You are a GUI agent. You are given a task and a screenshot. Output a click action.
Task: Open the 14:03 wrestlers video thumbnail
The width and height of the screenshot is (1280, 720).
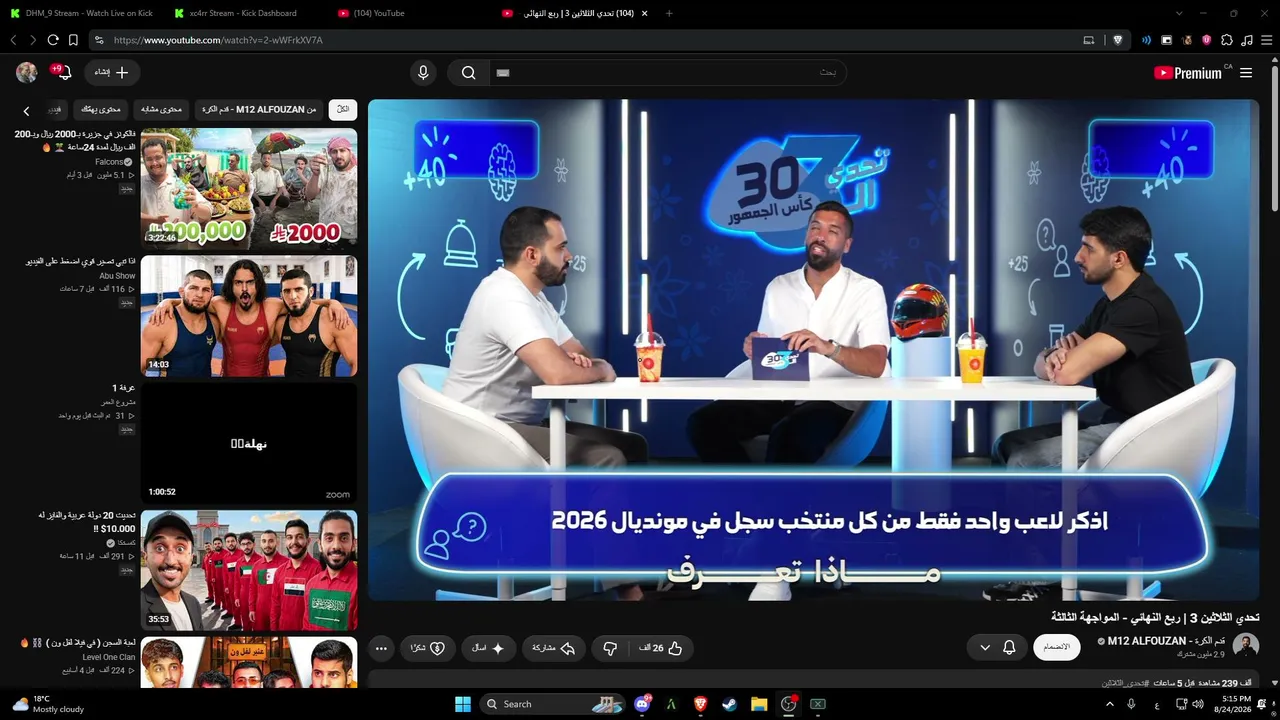click(249, 316)
